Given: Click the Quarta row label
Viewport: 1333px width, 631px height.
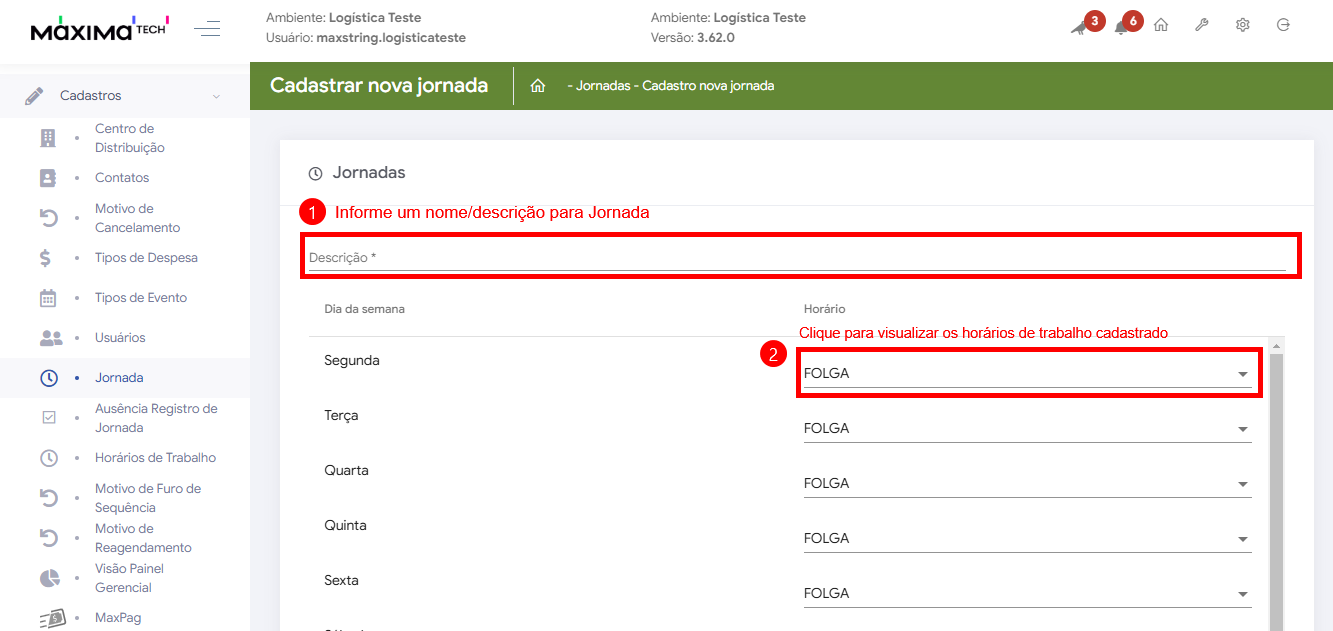Looking at the screenshot, I should pos(346,470).
